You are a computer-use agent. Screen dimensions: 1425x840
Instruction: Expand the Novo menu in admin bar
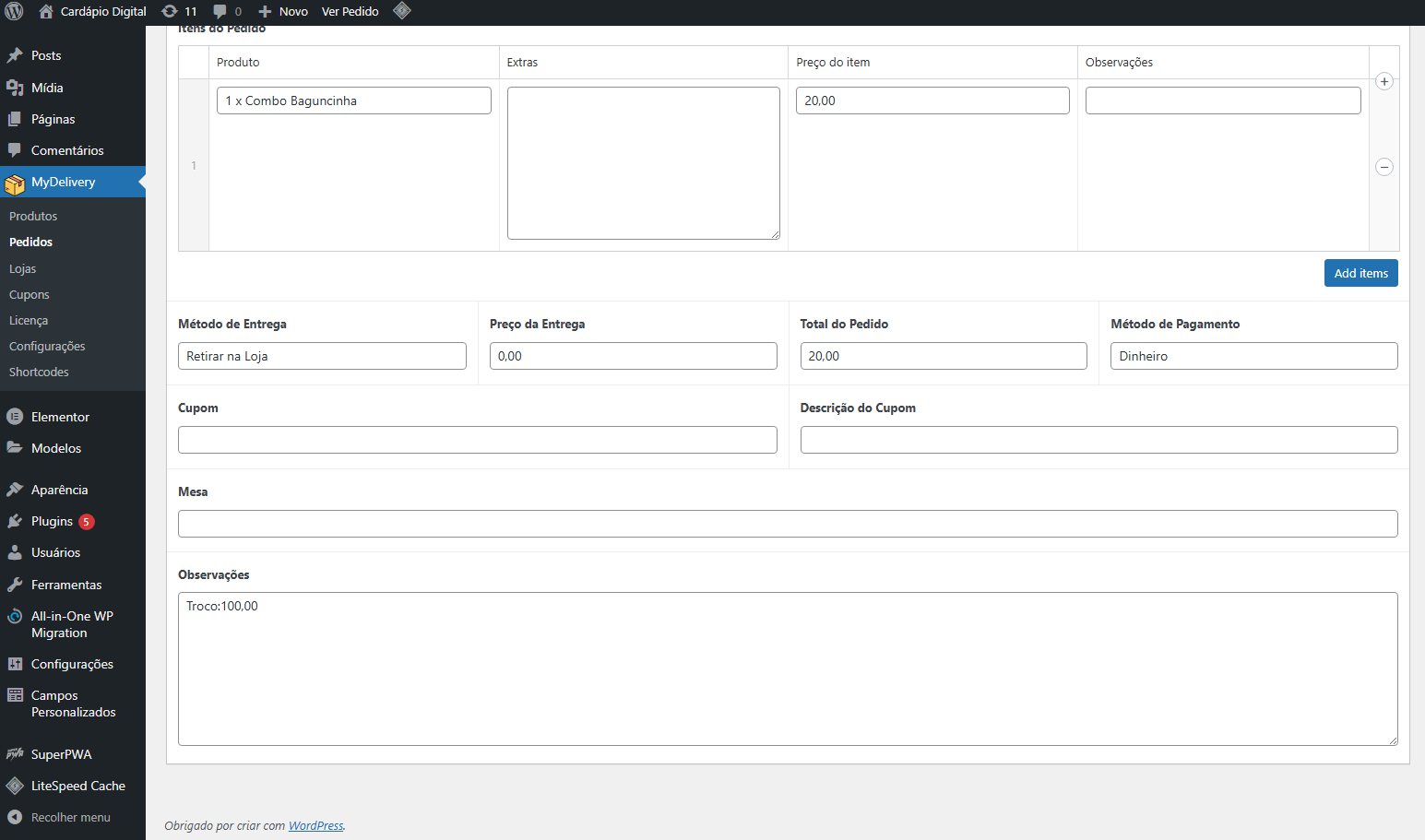pos(284,11)
